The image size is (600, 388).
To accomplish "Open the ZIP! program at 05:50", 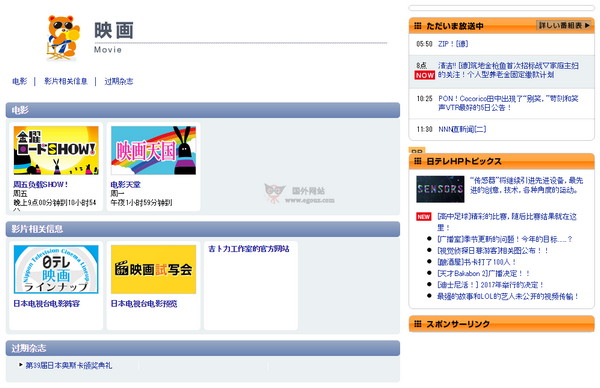I will click(453, 44).
